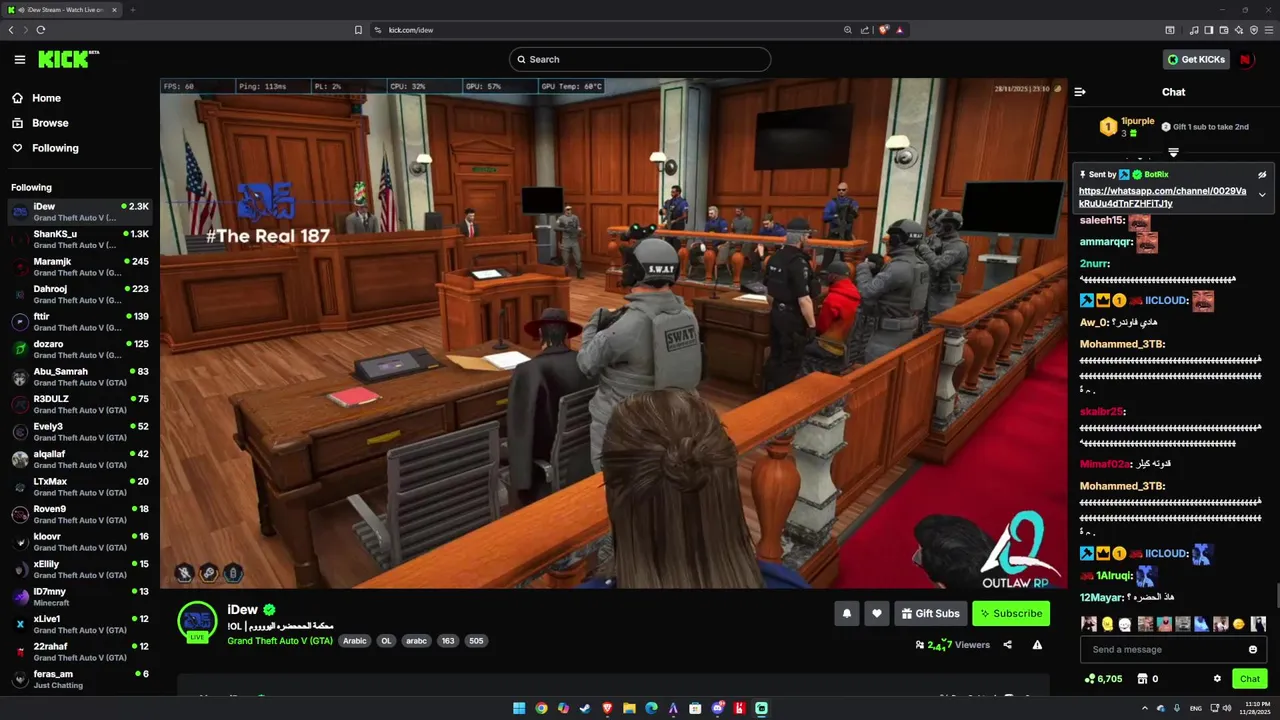The image size is (1280, 720).
Task: Open the browser zoom indicator
Action: click(x=848, y=30)
